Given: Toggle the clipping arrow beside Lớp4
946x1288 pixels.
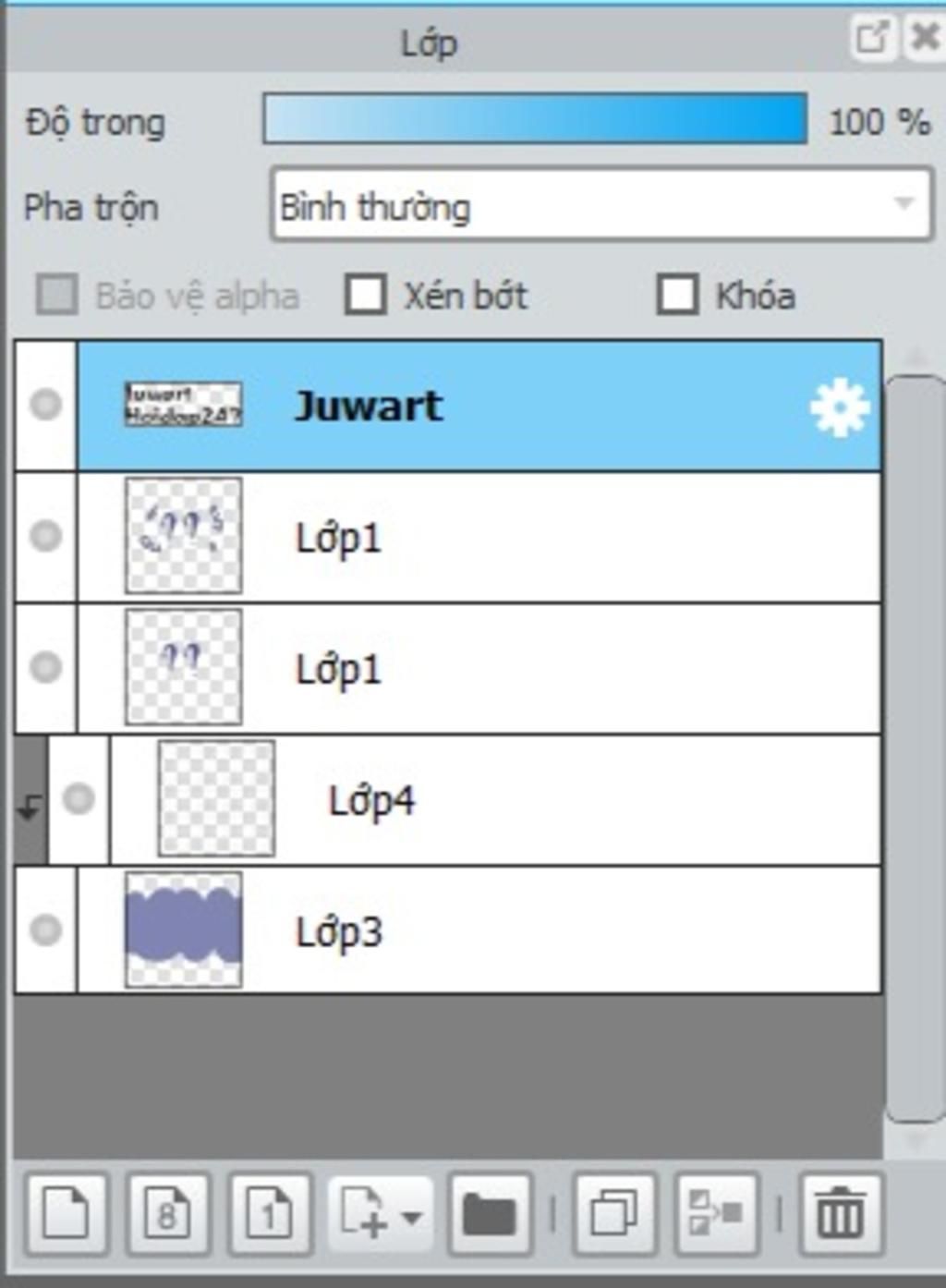Looking at the screenshot, I should [x=30, y=800].
